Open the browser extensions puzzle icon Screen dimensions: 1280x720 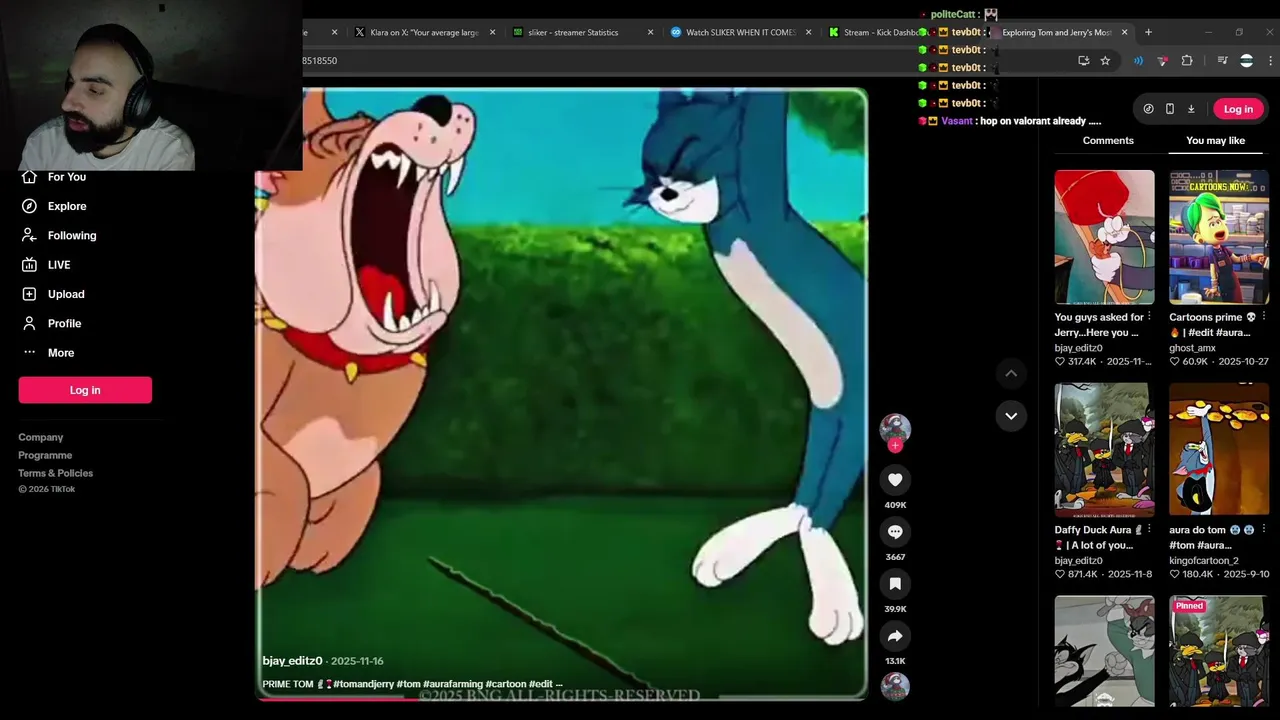coord(1187,61)
